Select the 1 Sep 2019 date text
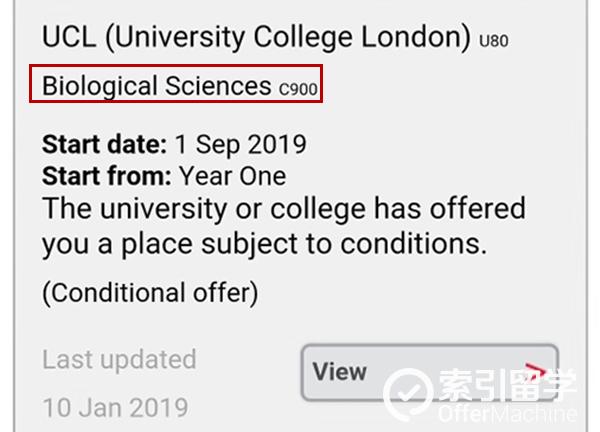Viewport: 600px width, 432px height. coord(241,145)
